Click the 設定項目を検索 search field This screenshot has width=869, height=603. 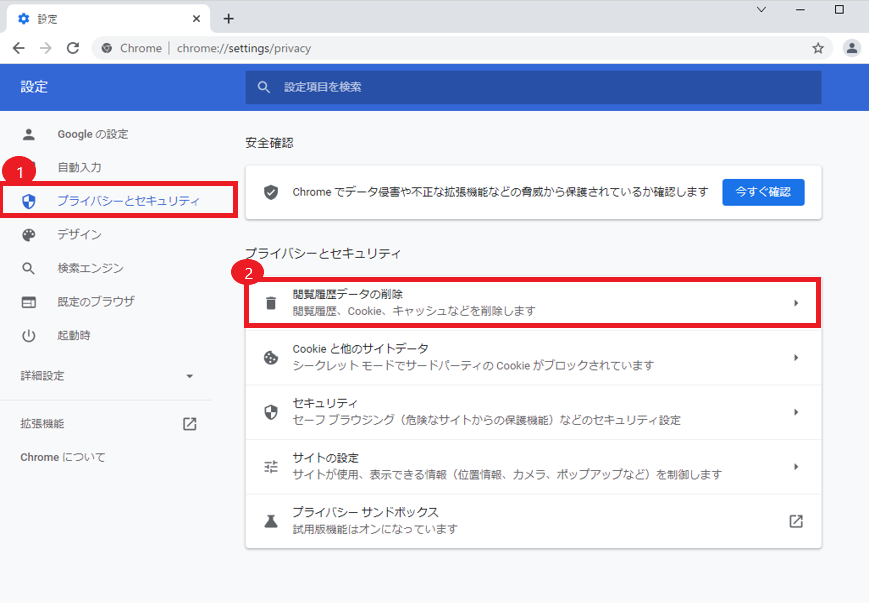[533, 87]
